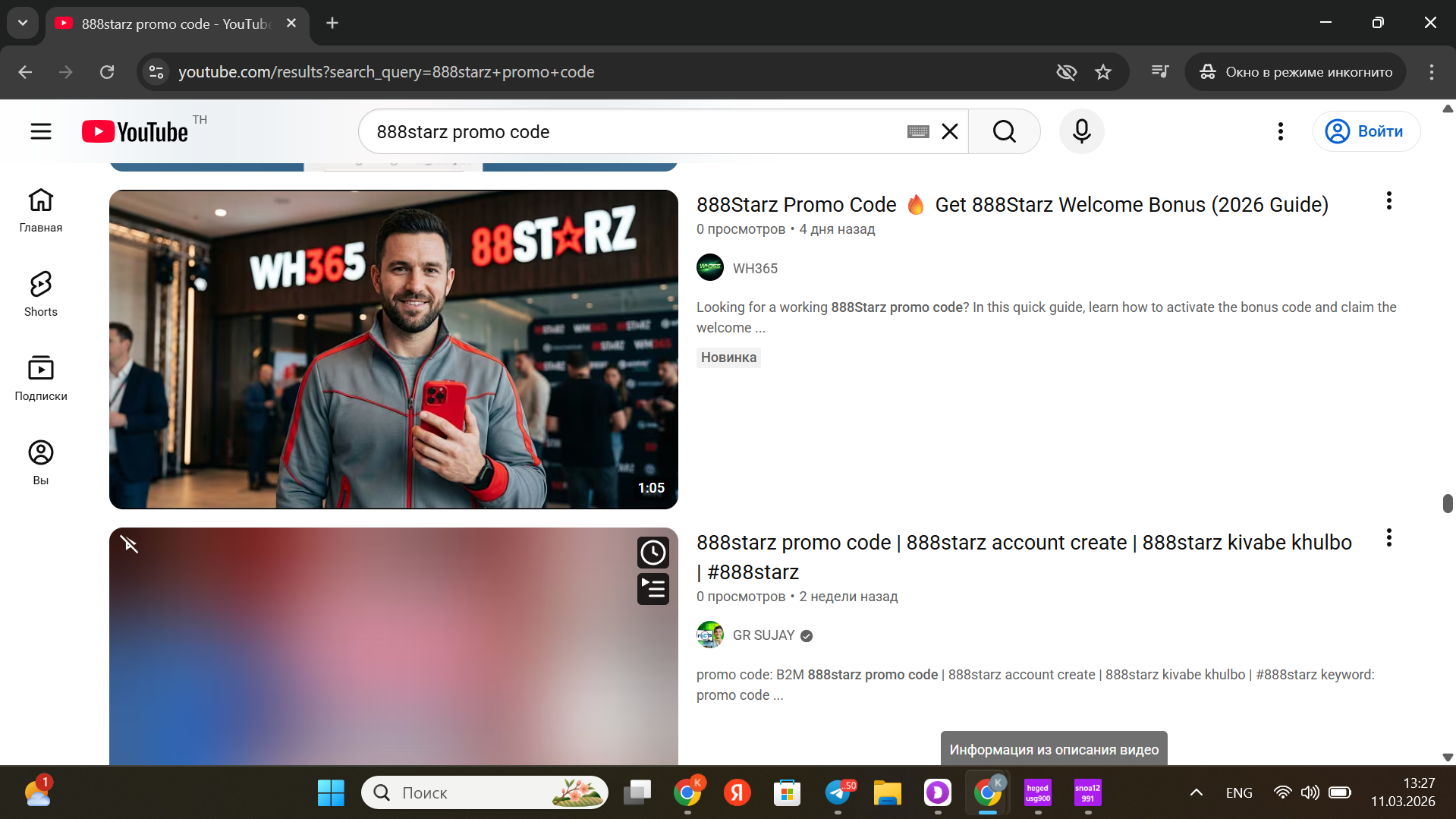Open the GR SUJAY channel avatar
Image resolution: width=1456 pixels, height=819 pixels.
coord(710,635)
